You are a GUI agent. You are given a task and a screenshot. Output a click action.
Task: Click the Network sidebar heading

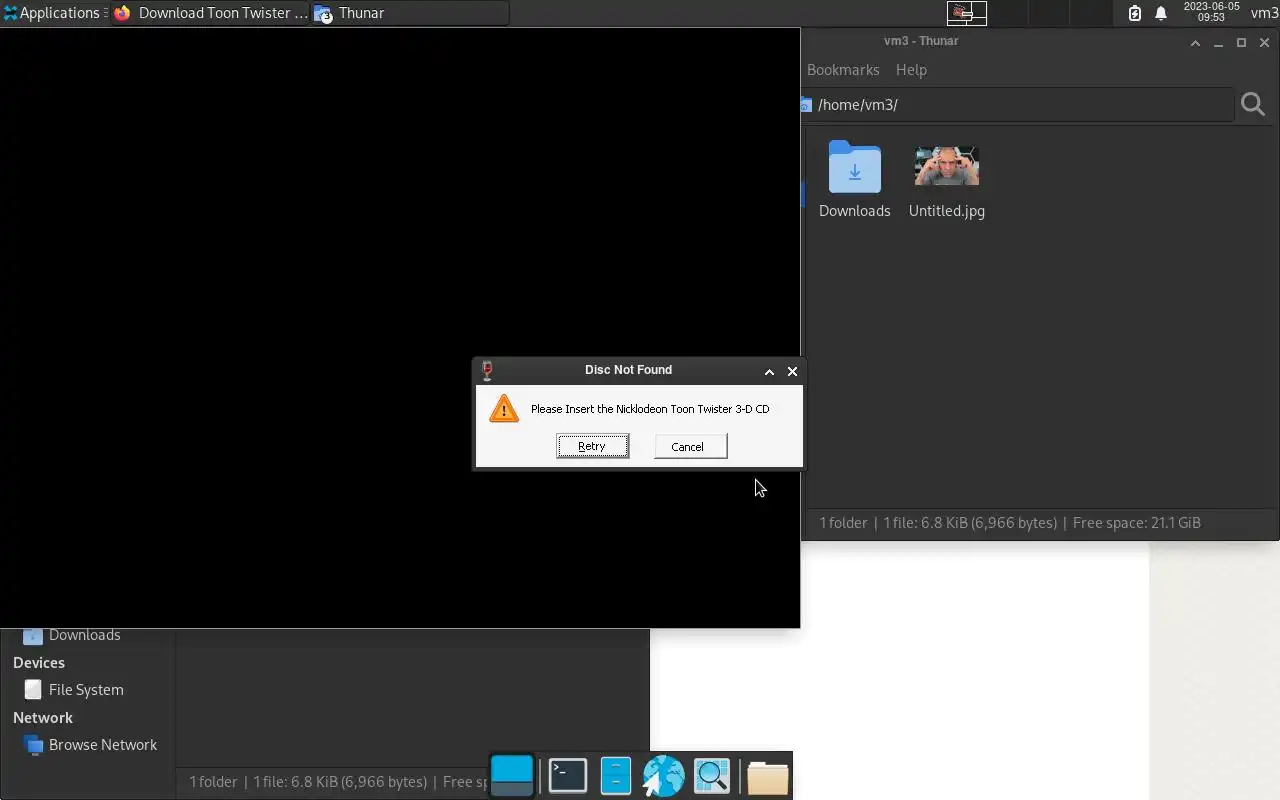click(x=43, y=718)
